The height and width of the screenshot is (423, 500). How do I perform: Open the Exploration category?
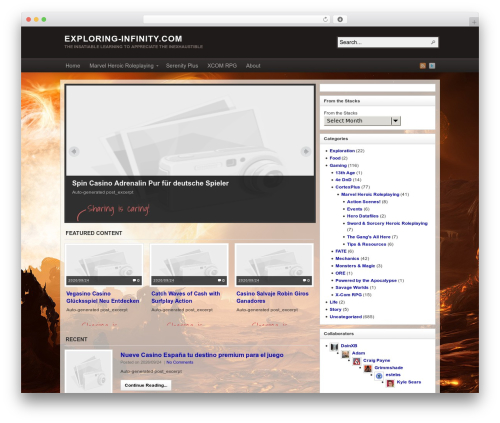(342, 151)
